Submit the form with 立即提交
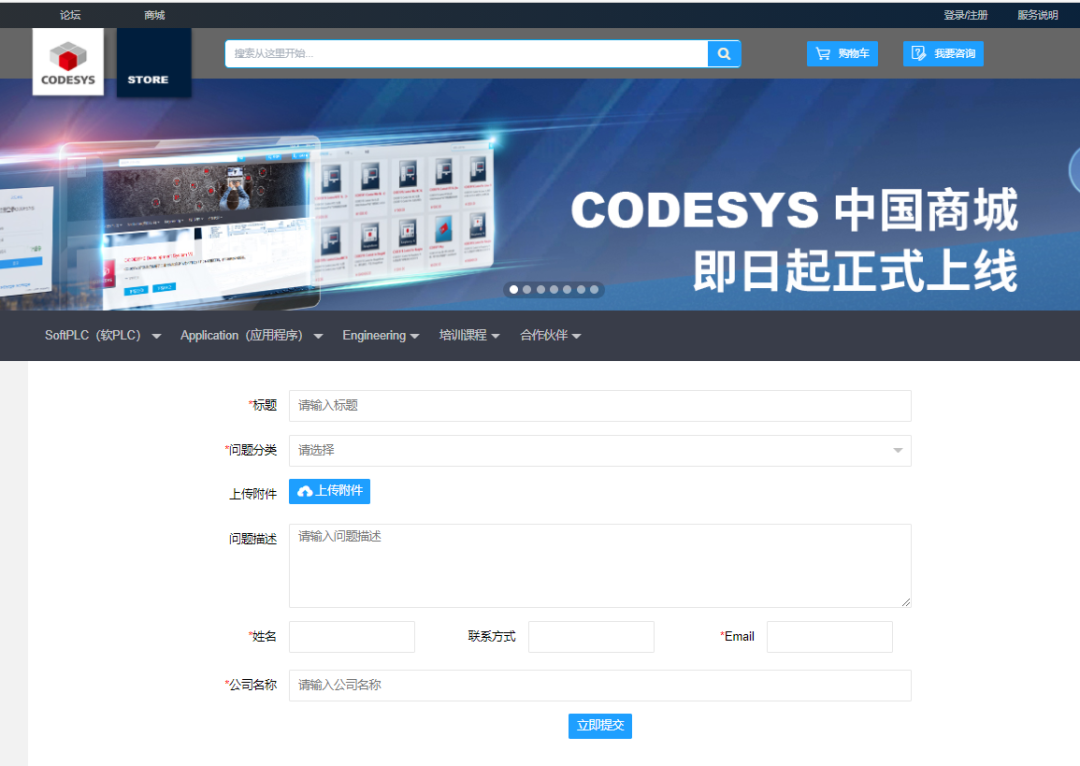 (600, 726)
